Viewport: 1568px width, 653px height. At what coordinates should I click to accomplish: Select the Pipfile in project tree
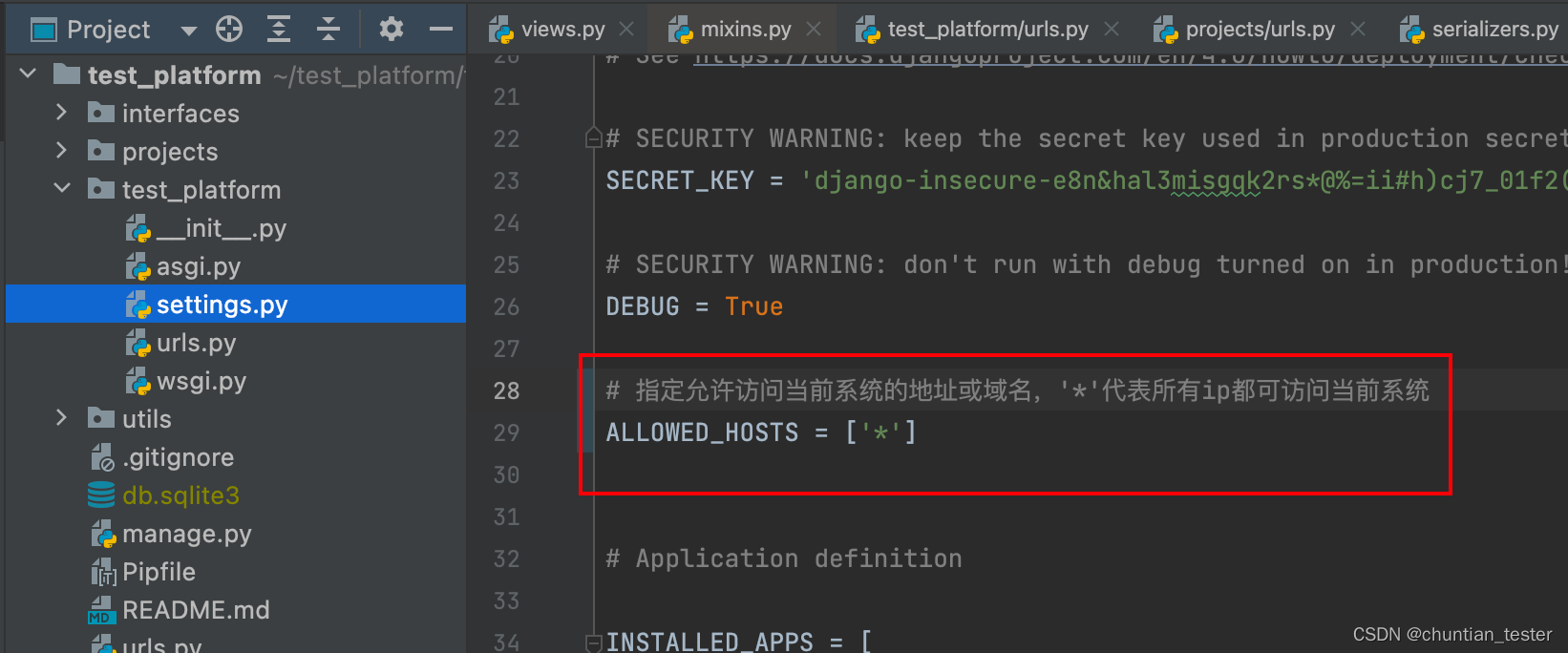159,572
